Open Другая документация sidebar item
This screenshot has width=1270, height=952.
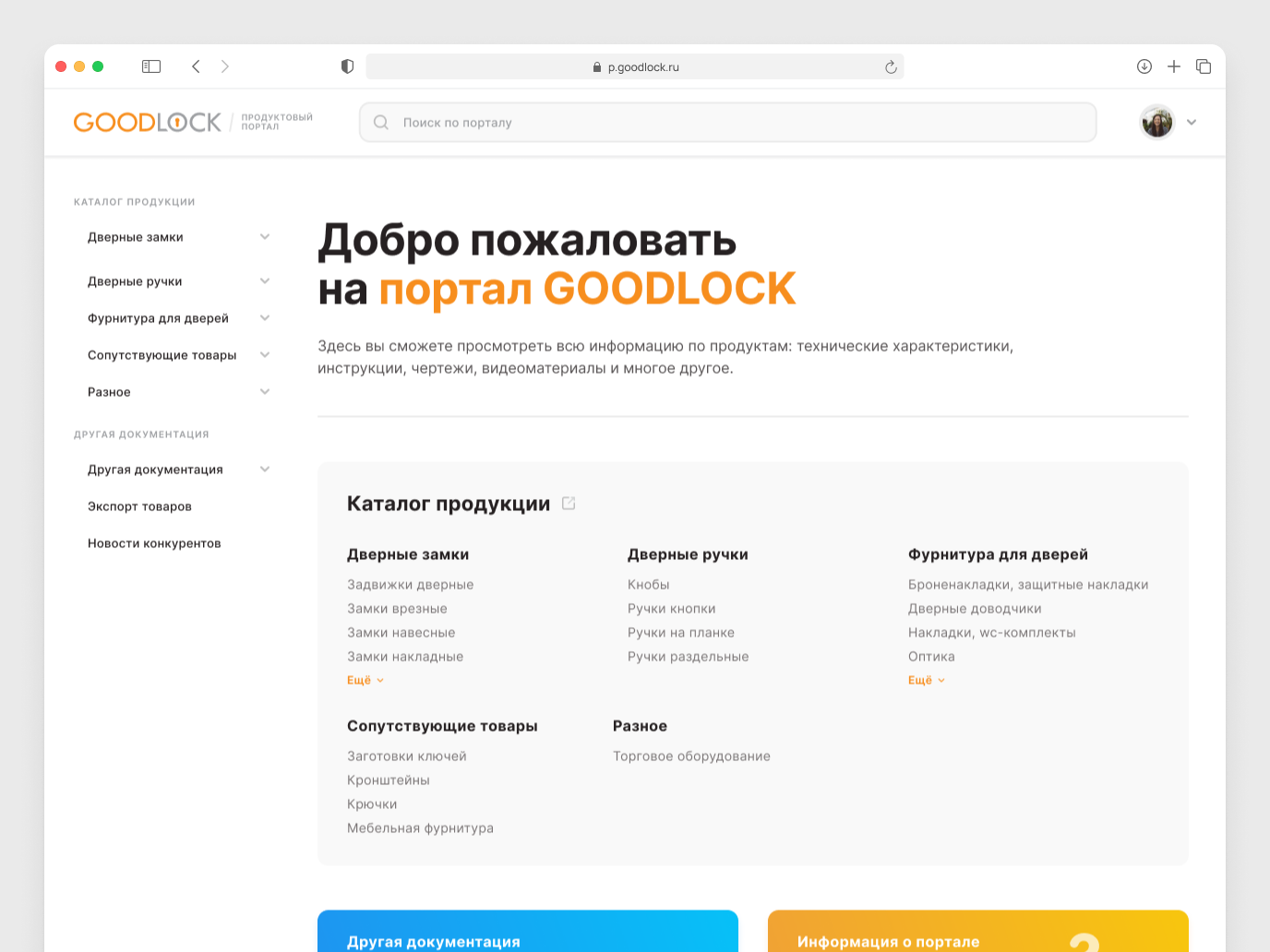click(x=155, y=470)
